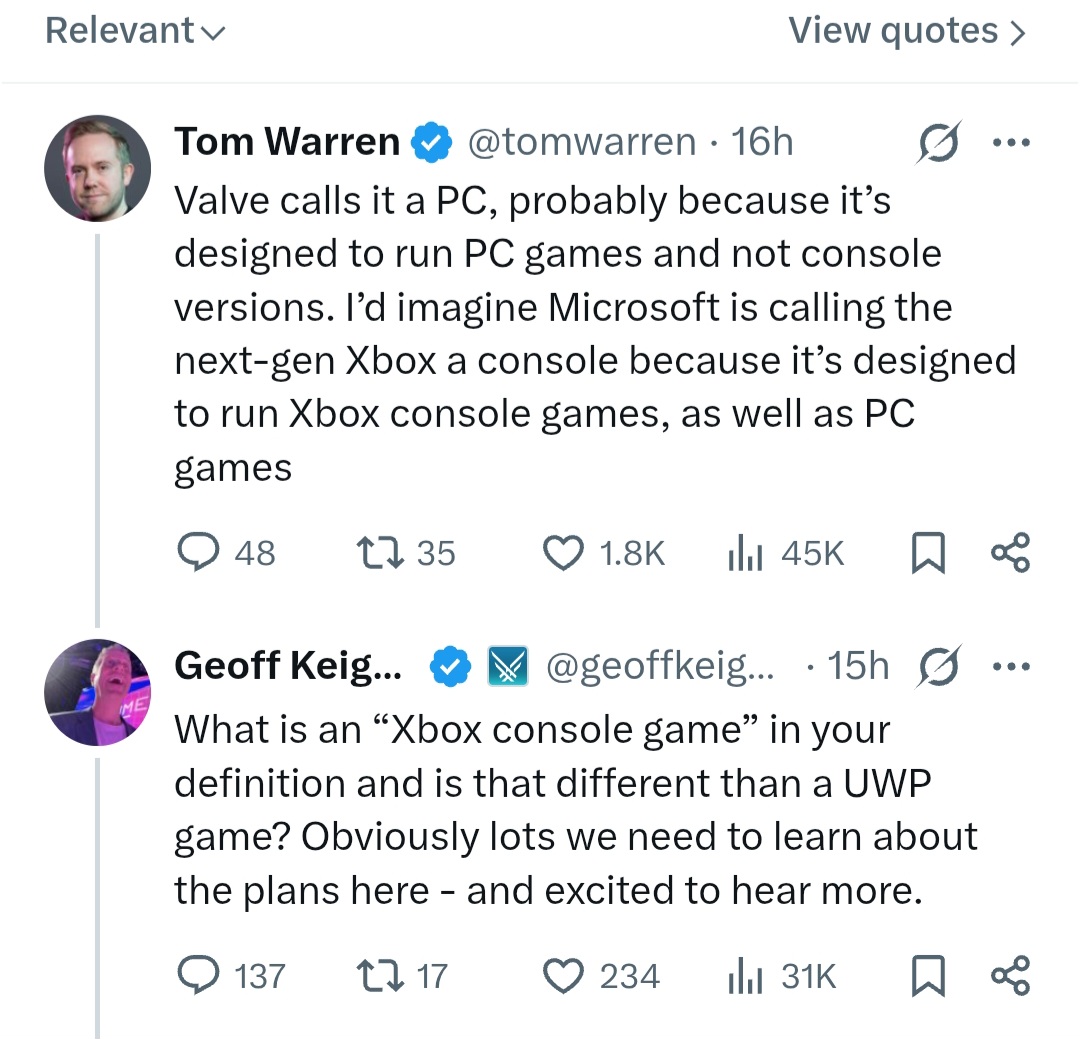The width and height of the screenshot is (1080, 1039).
Task: Open the Relevant sort dropdown
Action: 136,31
